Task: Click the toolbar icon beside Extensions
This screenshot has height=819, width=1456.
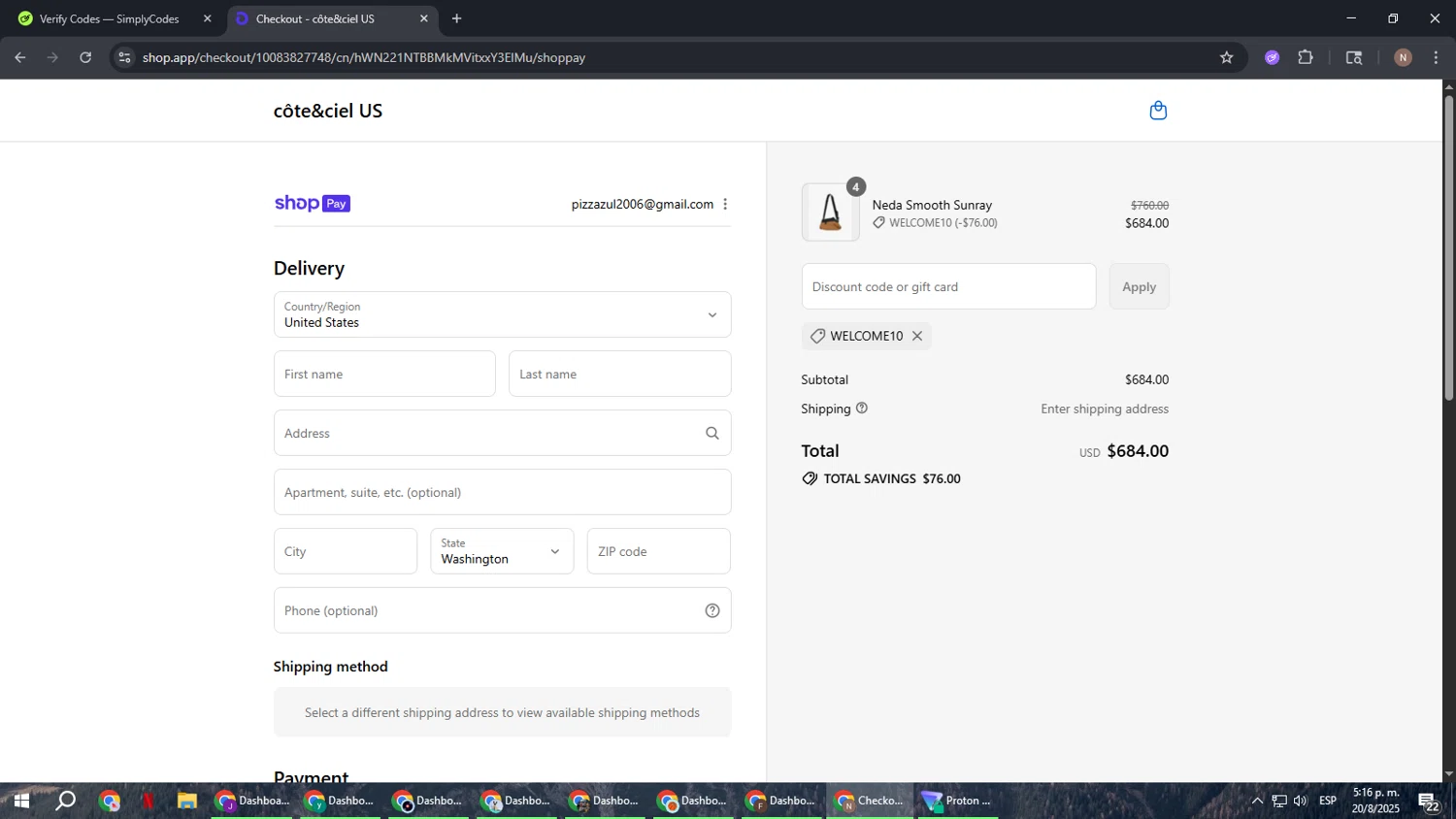Action: [x=1354, y=57]
